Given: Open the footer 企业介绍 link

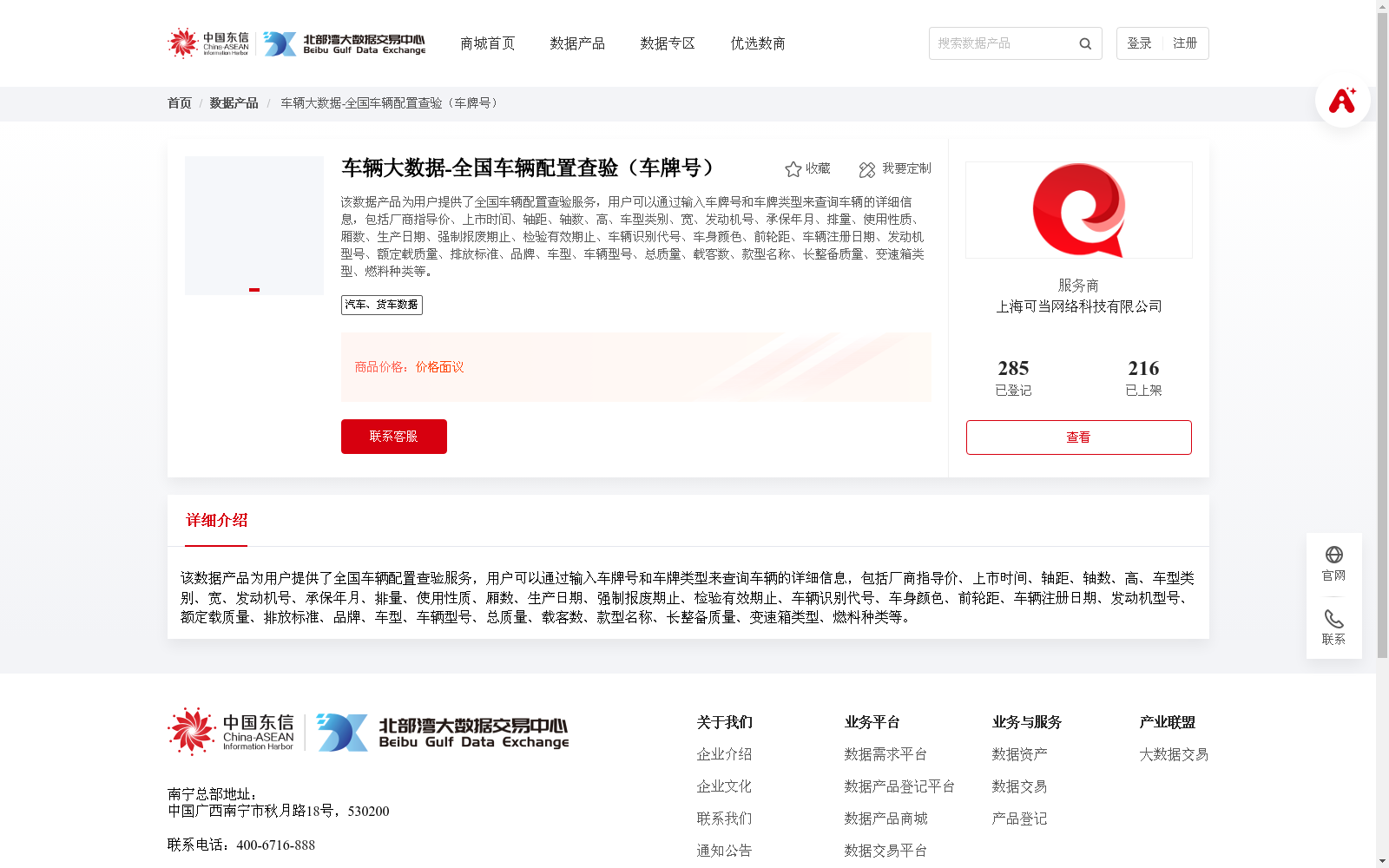Looking at the screenshot, I should click(724, 754).
